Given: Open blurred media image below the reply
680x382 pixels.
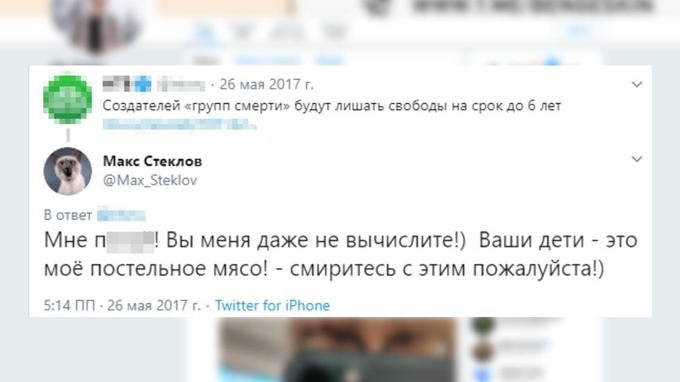Looking at the screenshot, I should [337, 349].
